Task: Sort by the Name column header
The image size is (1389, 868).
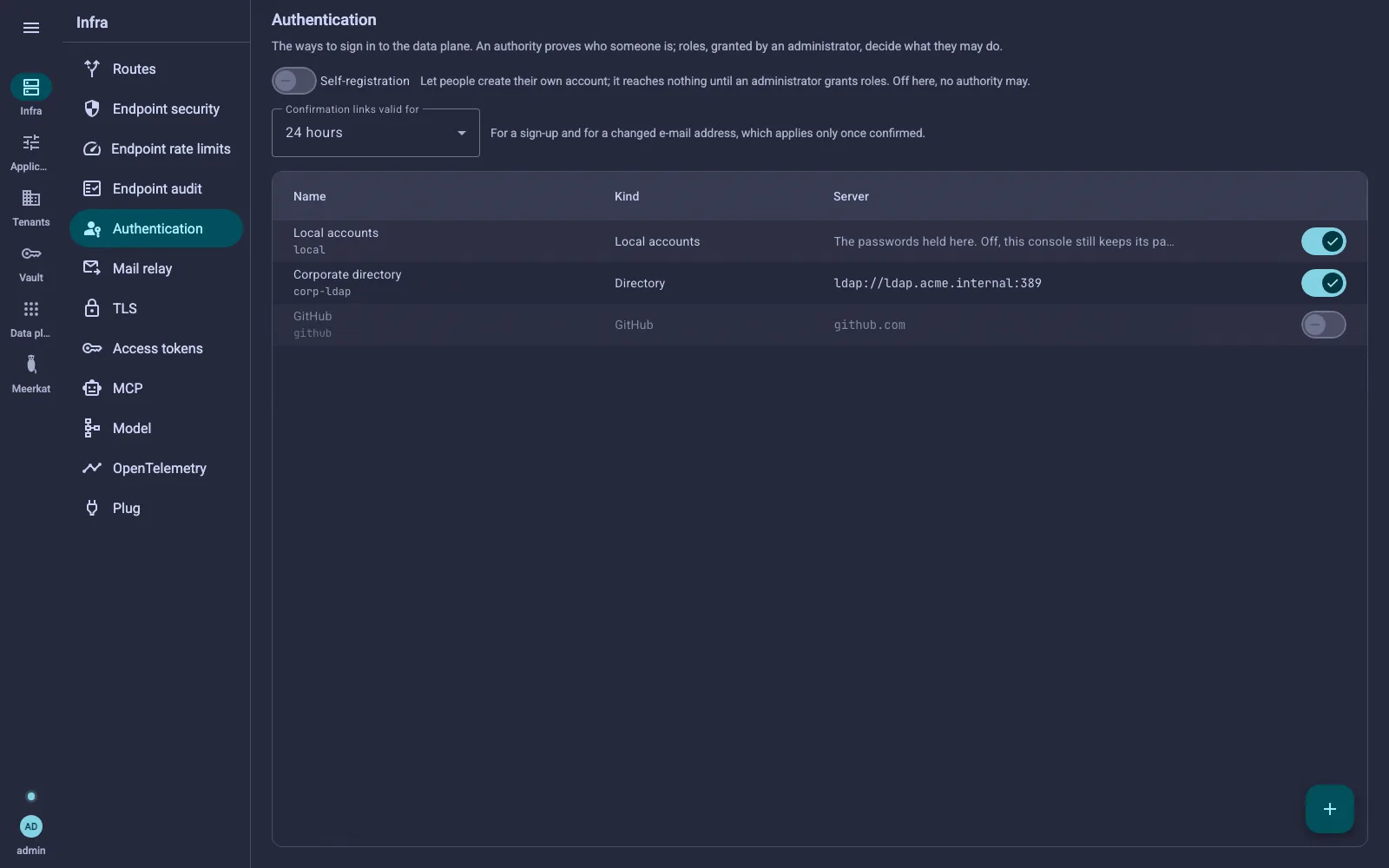Action: [310, 196]
